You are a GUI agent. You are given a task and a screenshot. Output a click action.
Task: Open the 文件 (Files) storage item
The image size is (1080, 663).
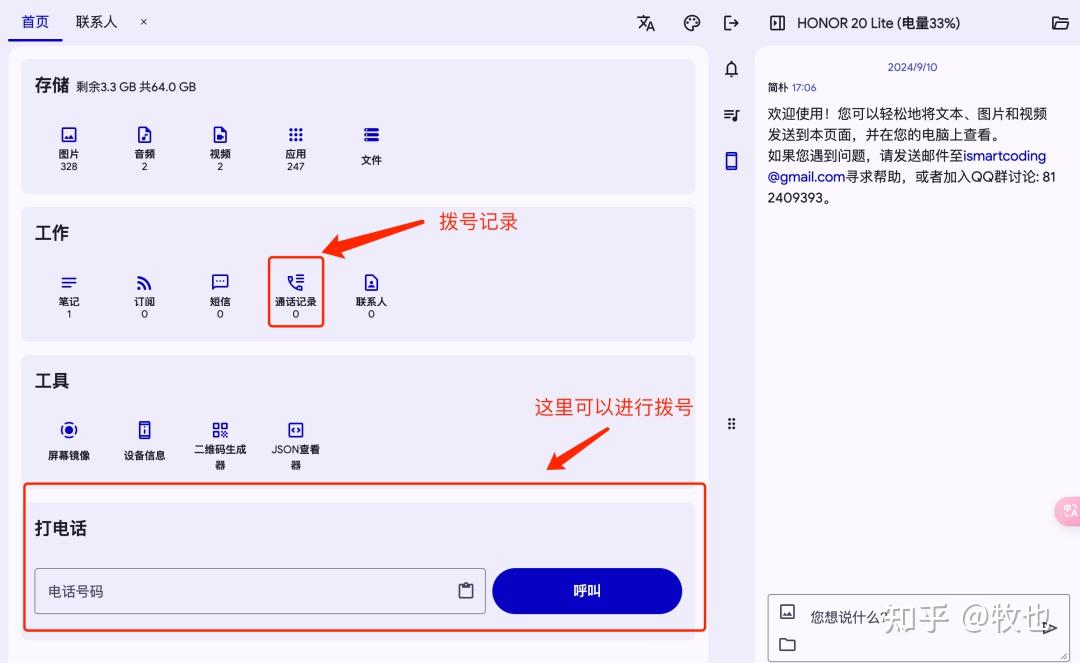click(371, 145)
